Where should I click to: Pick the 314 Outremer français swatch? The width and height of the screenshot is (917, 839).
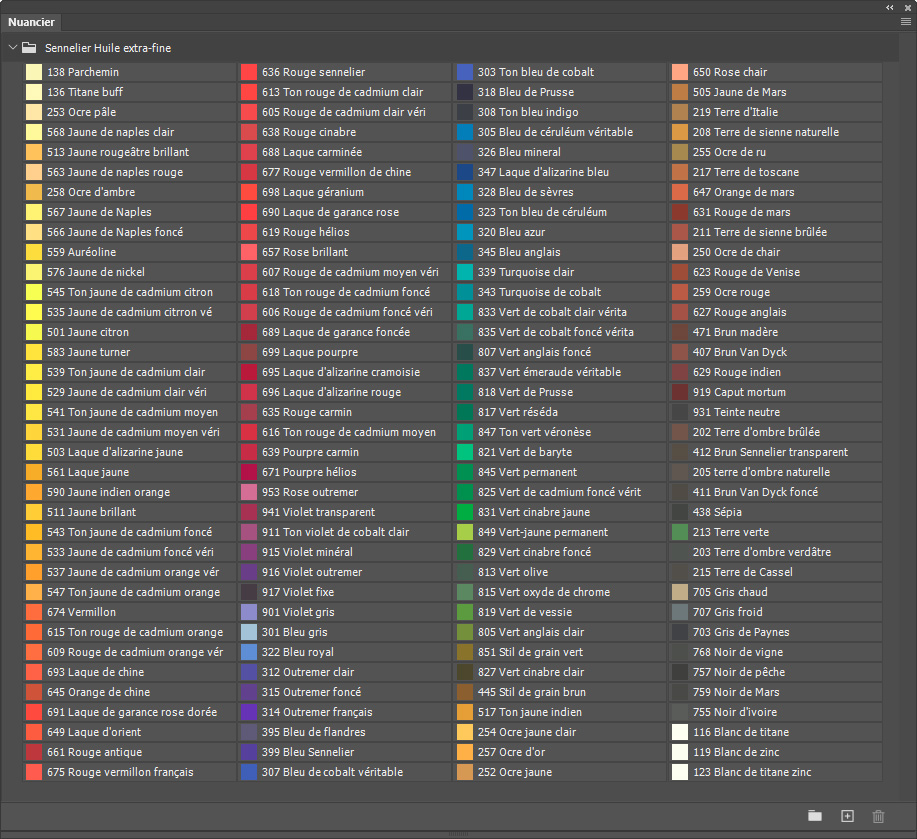click(x=249, y=712)
